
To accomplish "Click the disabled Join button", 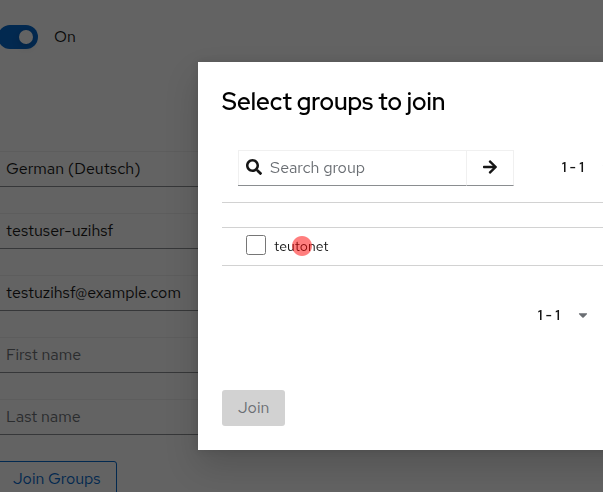I will (253, 408).
